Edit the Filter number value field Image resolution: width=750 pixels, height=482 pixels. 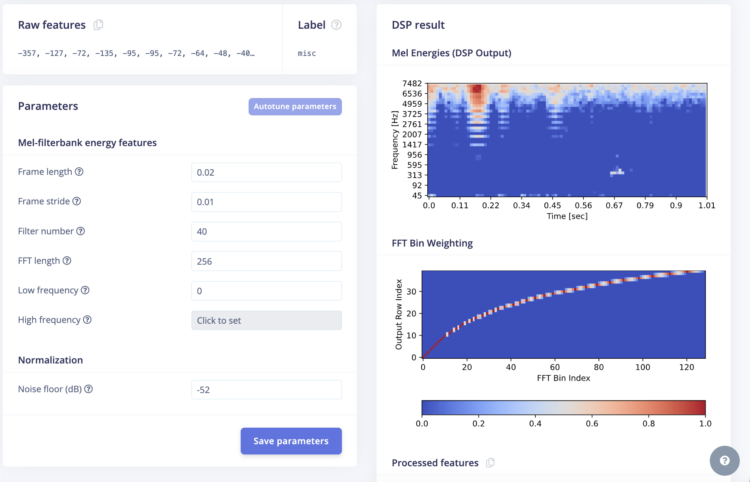[x=266, y=232]
